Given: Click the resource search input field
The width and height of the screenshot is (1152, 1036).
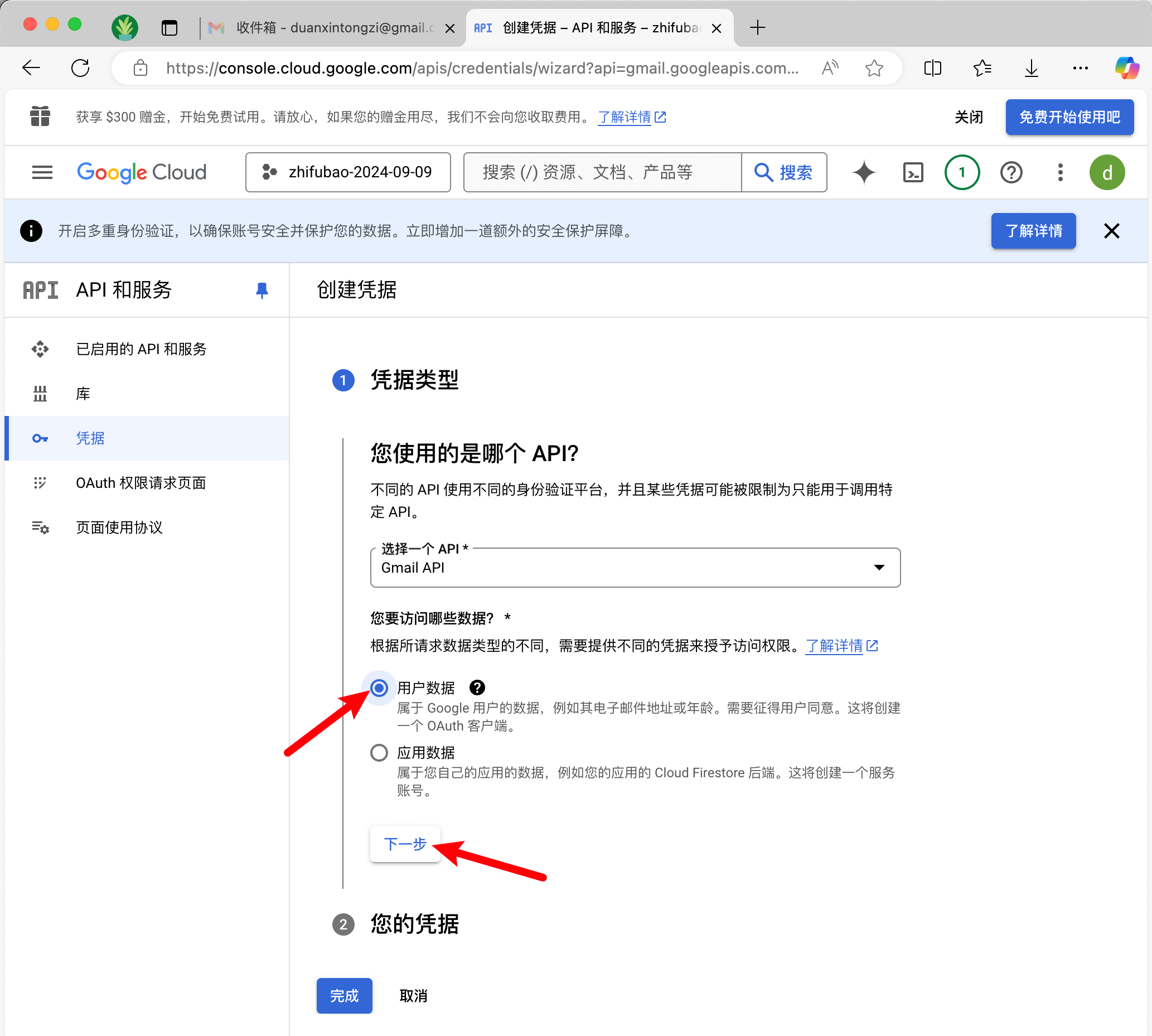Looking at the screenshot, I should 602,172.
